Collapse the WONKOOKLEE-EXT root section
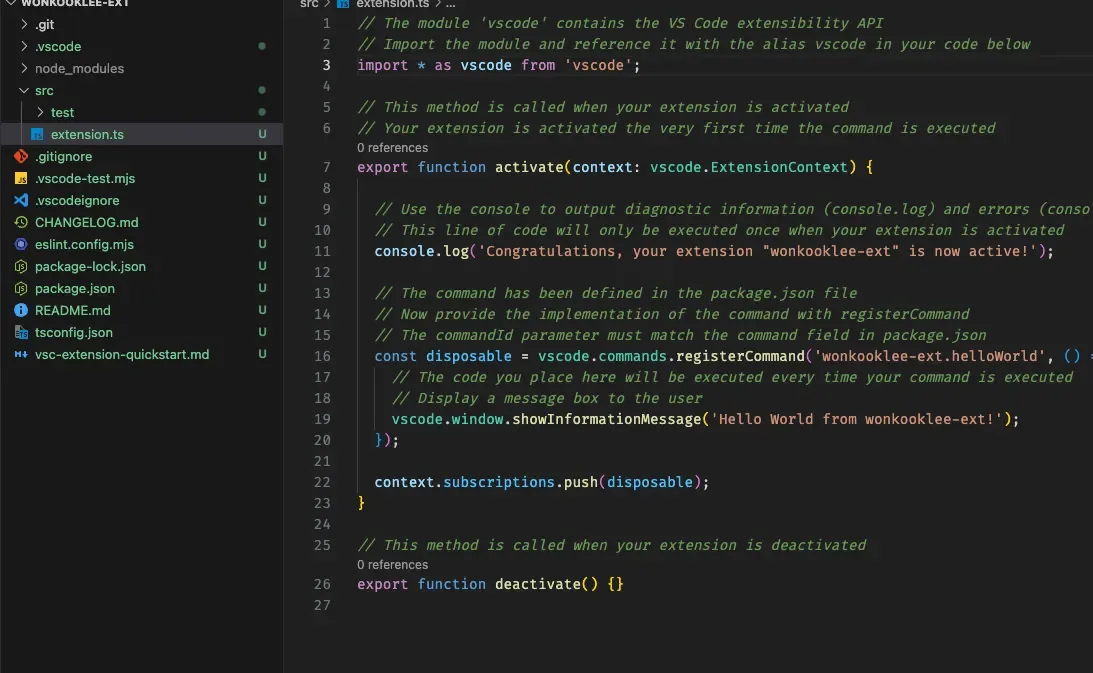Screen dimensions: 1093x673 (x=11, y=3)
